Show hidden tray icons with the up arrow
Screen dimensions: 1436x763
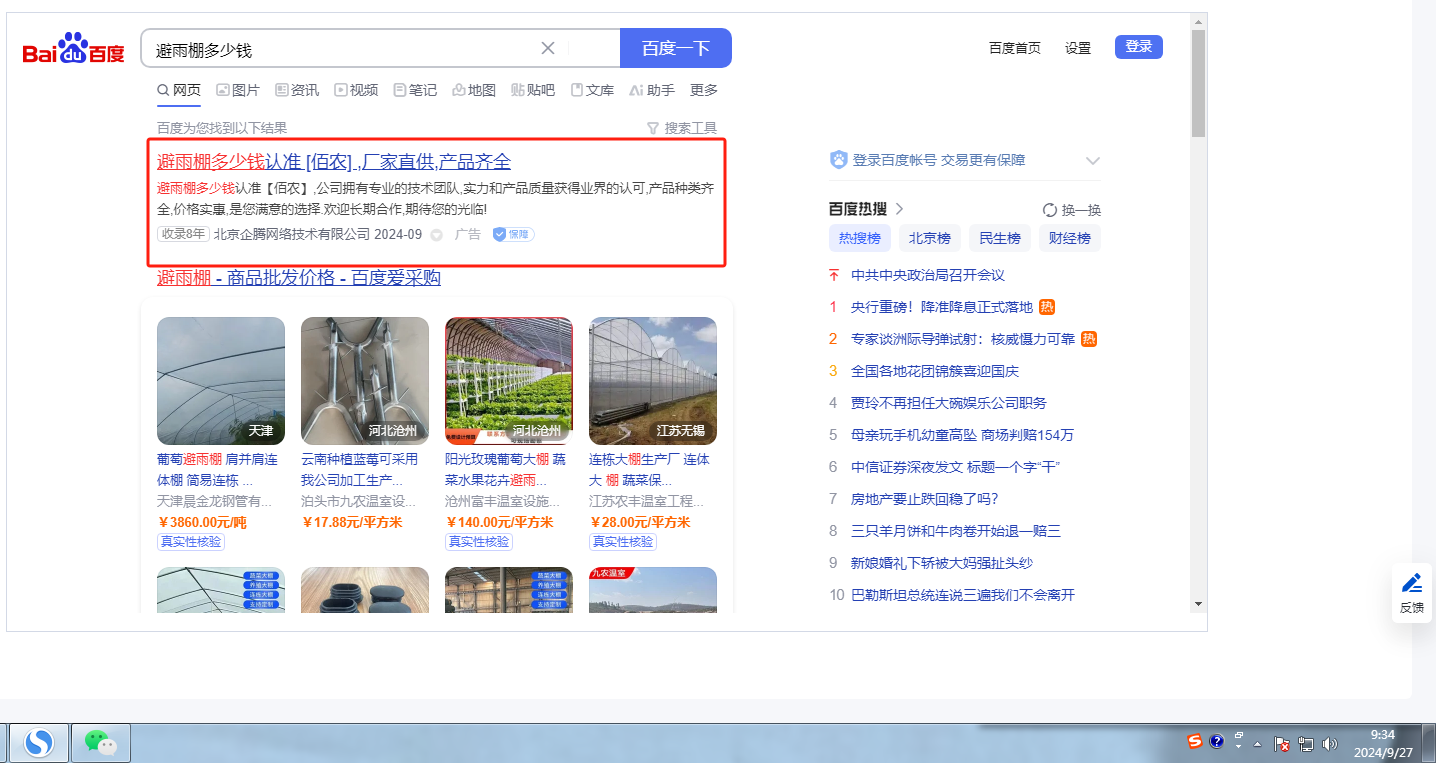1258,744
